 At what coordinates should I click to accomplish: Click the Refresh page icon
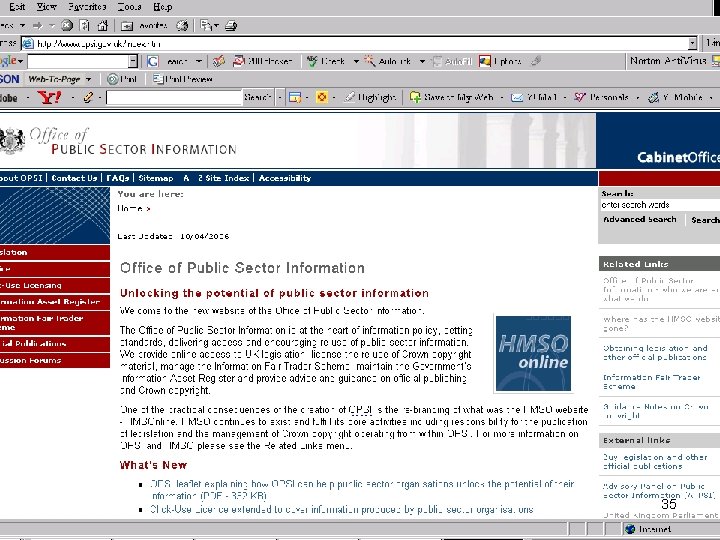click(84, 26)
